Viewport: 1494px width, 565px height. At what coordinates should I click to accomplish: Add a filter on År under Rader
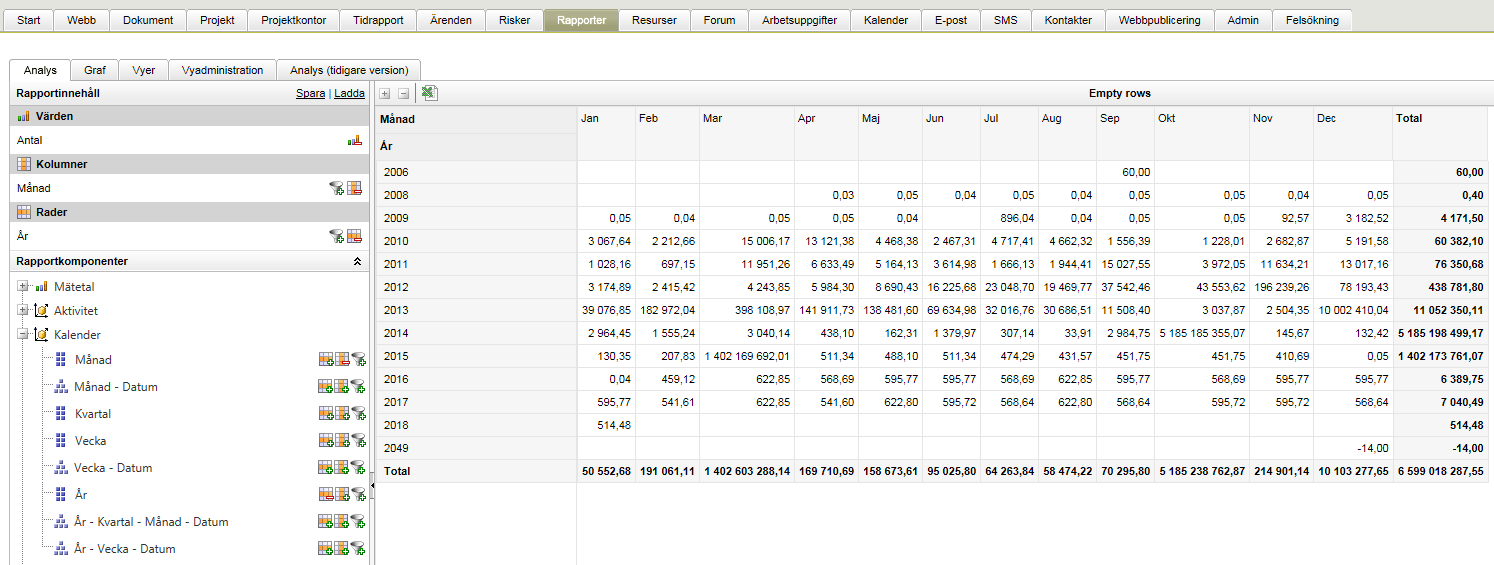point(336,236)
